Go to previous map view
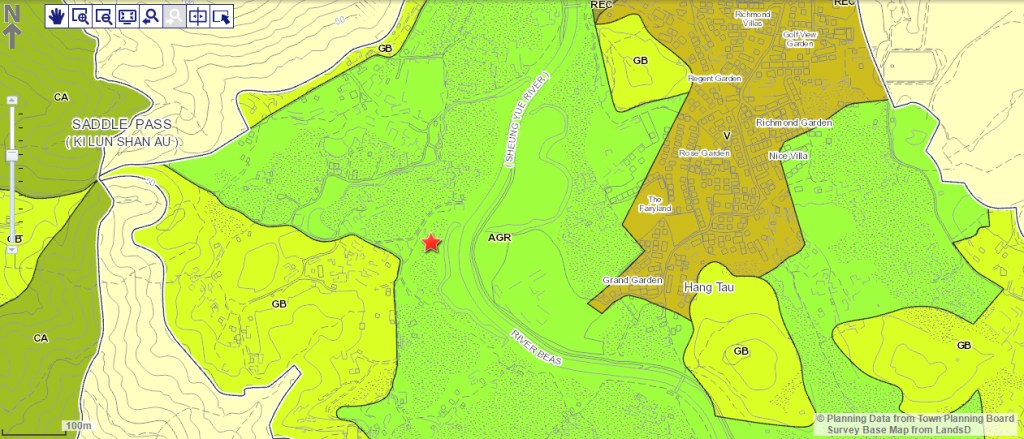This screenshot has height=439, width=1024. [151, 16]
